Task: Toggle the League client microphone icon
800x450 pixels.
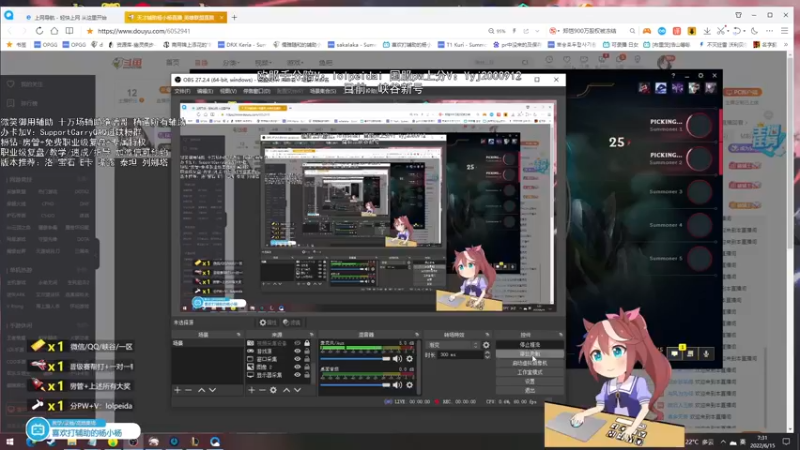Action: click(x=706, y=354)
